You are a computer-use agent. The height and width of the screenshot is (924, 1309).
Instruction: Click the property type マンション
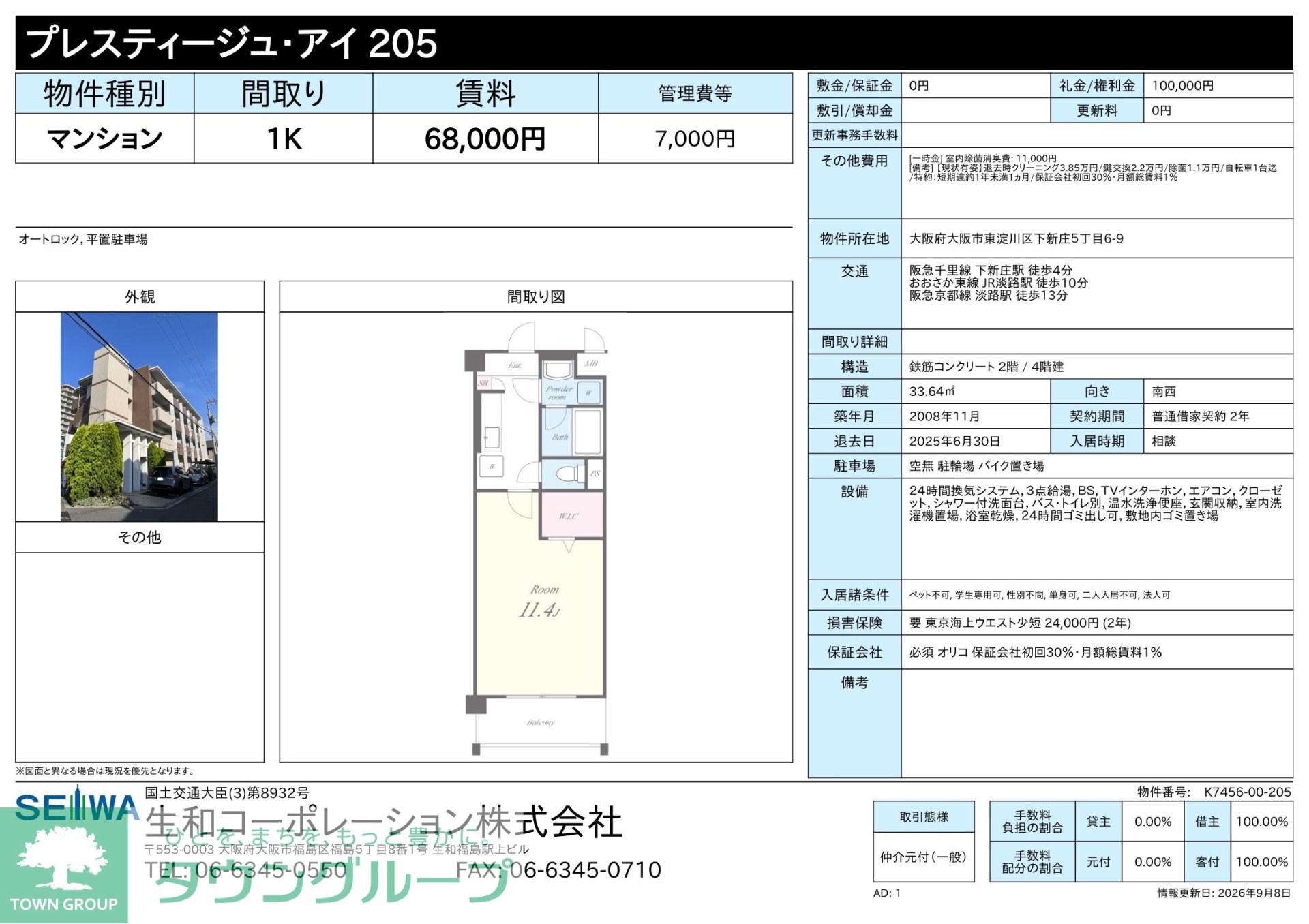tap(104, 138)
